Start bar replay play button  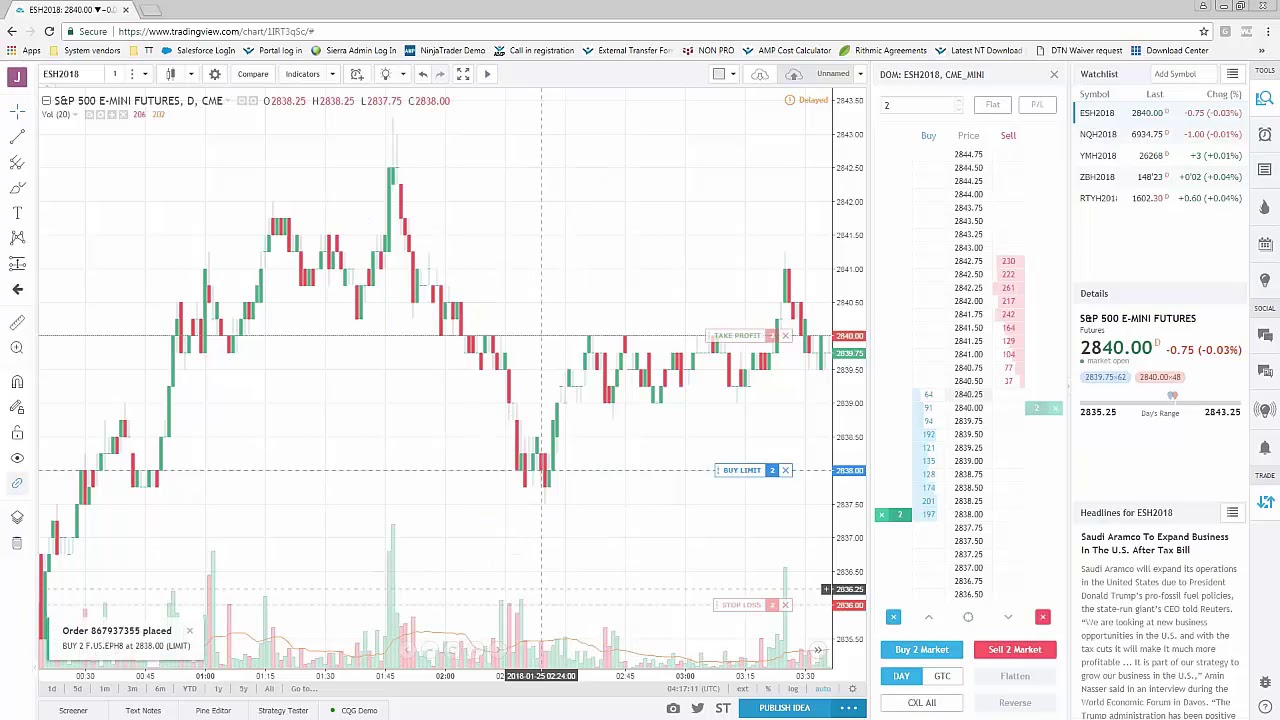487,74
